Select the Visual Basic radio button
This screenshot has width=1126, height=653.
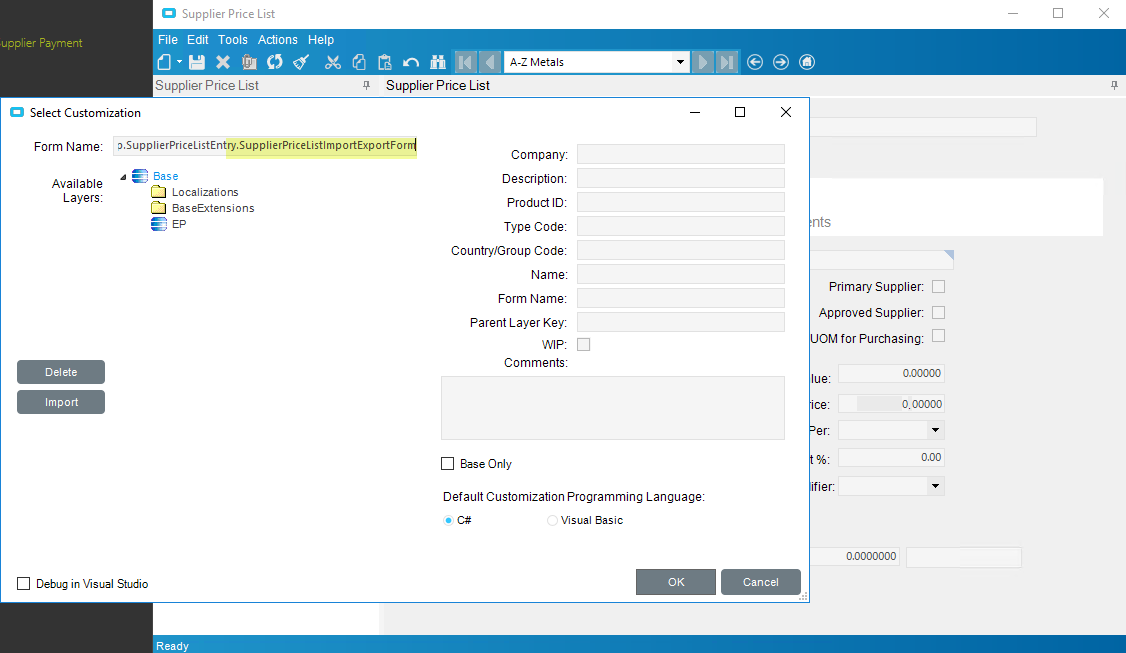[x=553, y=521]
